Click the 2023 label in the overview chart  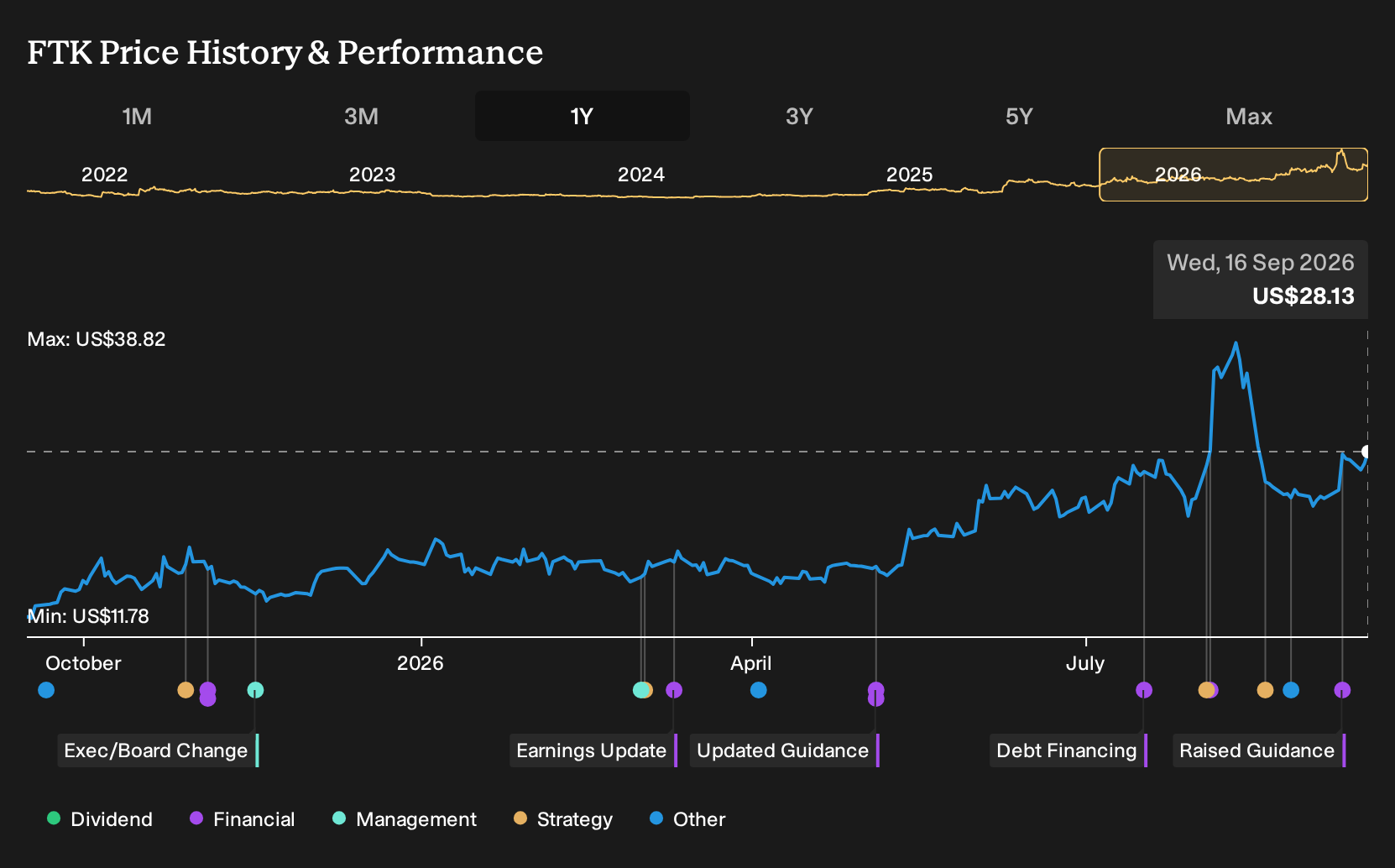tap(372, 175)
